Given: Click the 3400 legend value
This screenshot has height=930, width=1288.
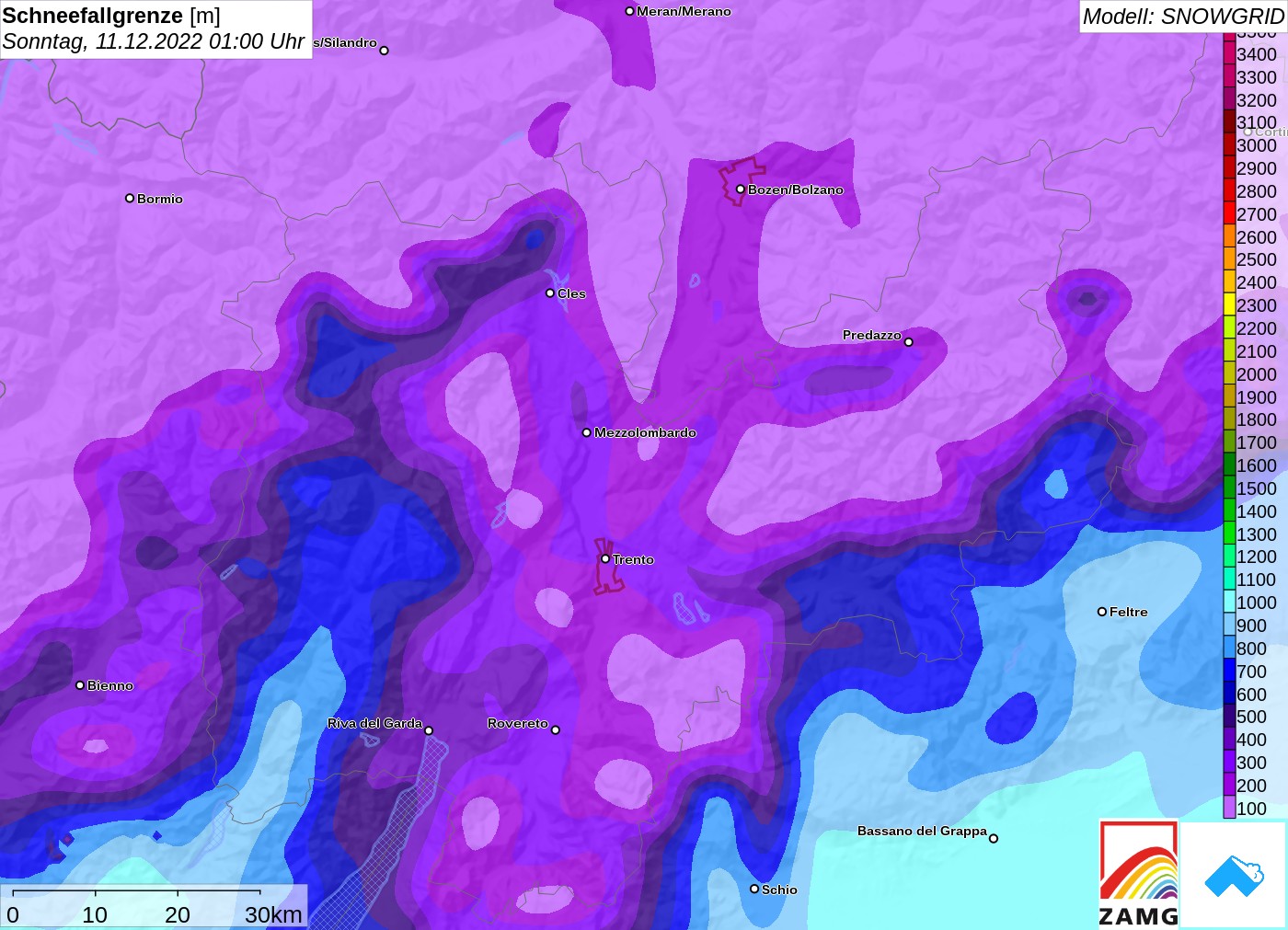Looking at the screenshot, I should click(x=1257, y=54).
